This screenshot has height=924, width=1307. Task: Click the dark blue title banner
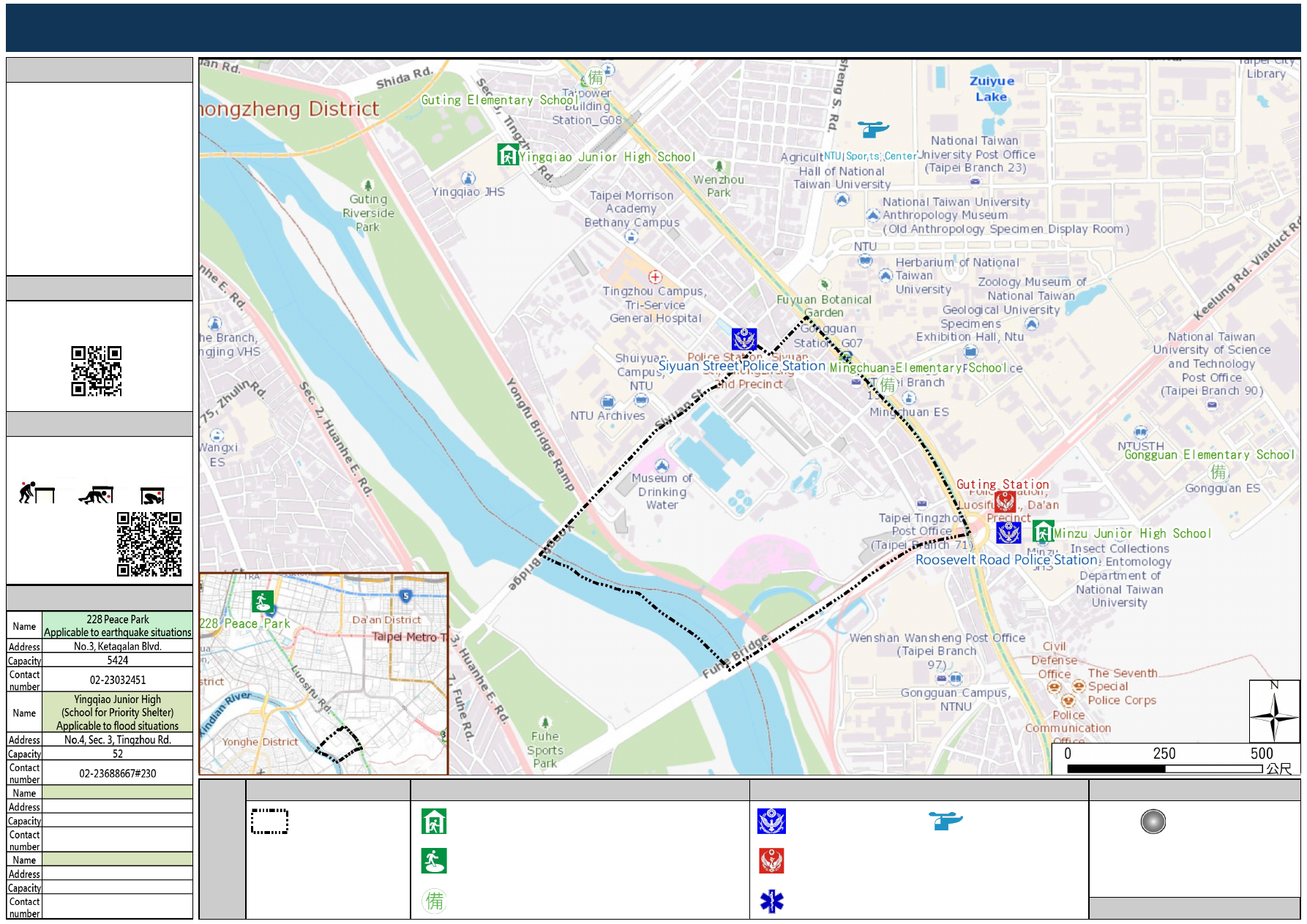click(653, 28)
